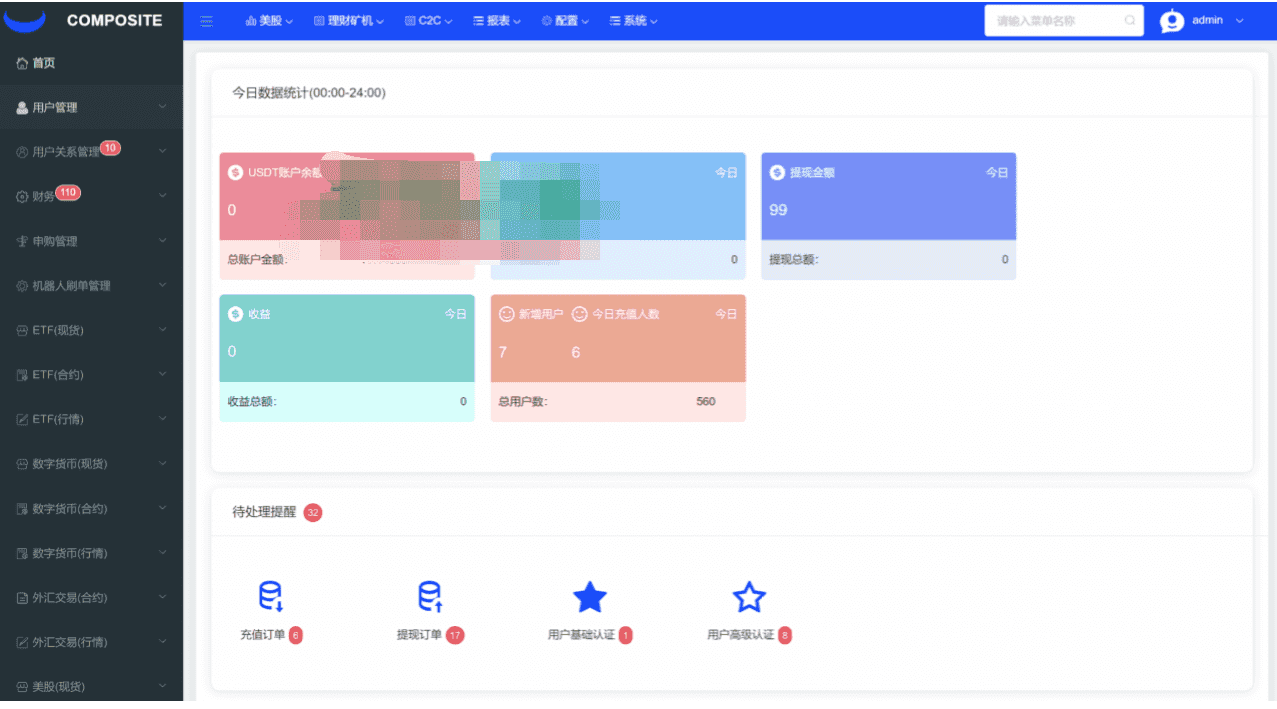
Task: Click the search magnifier icon
Action: point(1130,21)
